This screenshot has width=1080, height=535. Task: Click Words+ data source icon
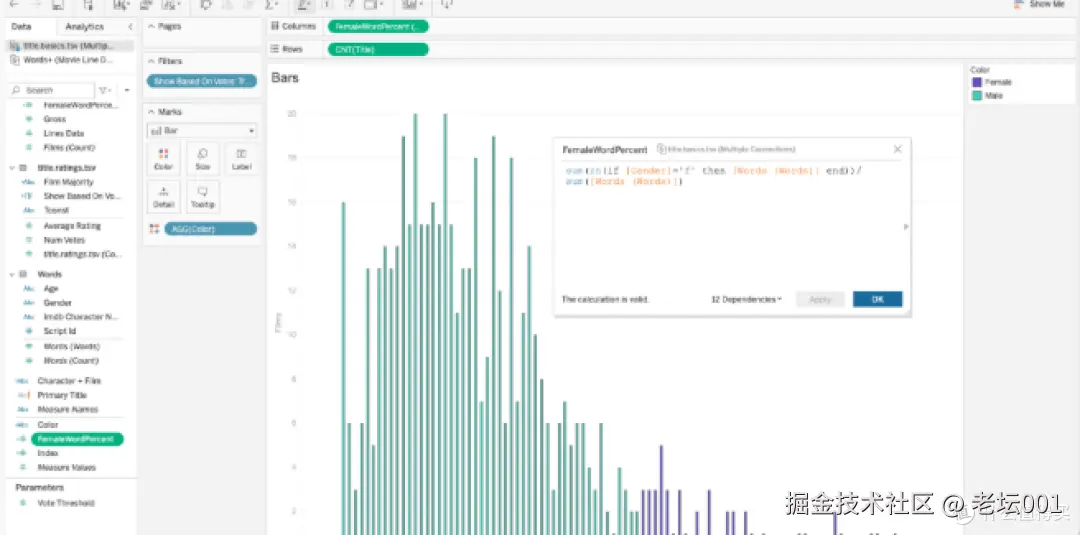(15, 60)
